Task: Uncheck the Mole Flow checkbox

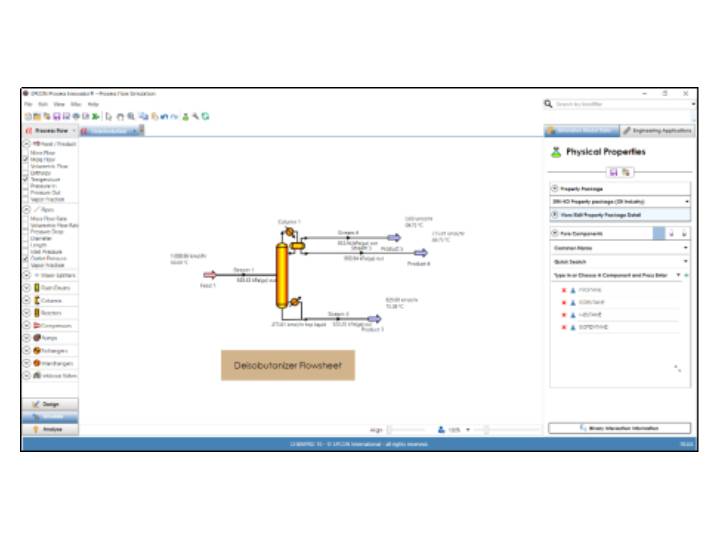Action: (x=26, y=159)
